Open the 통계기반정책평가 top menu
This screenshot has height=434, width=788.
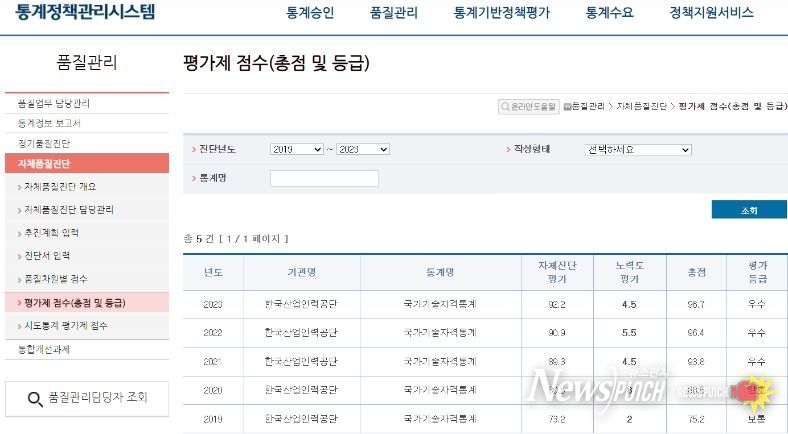click(x=502, y=13)
